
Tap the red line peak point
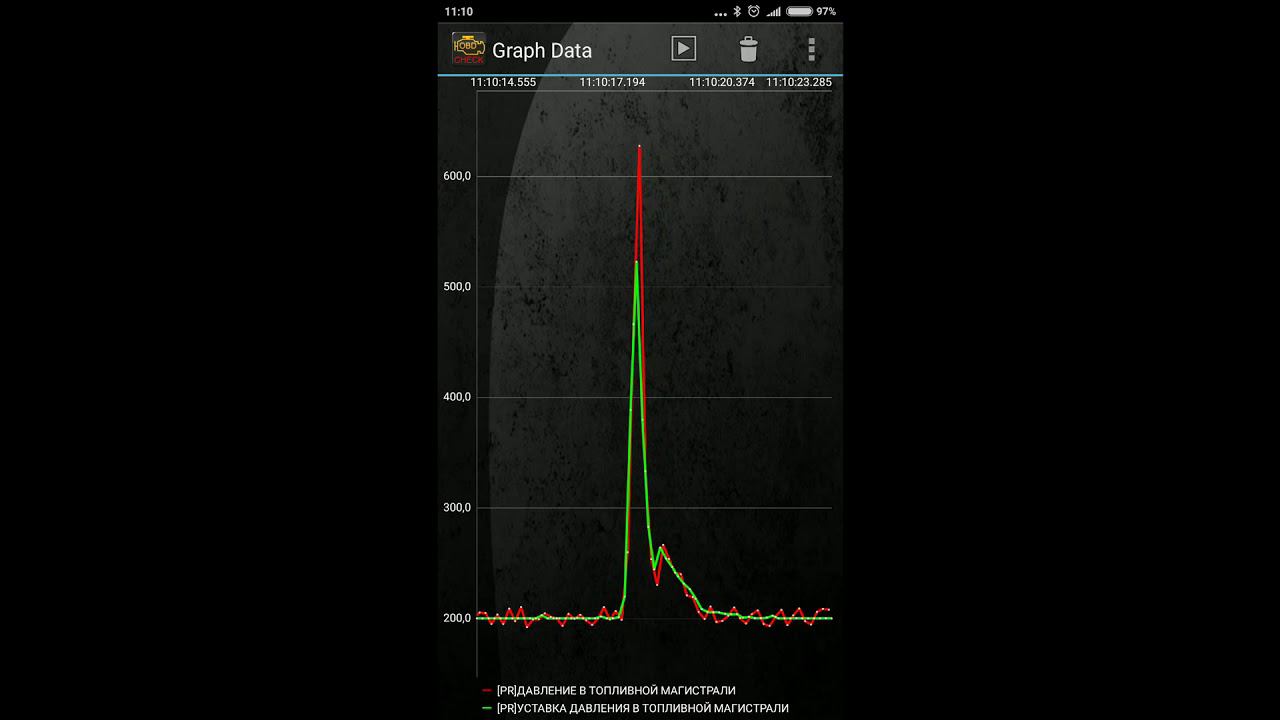pyautogui.click(x=639, y=147)
